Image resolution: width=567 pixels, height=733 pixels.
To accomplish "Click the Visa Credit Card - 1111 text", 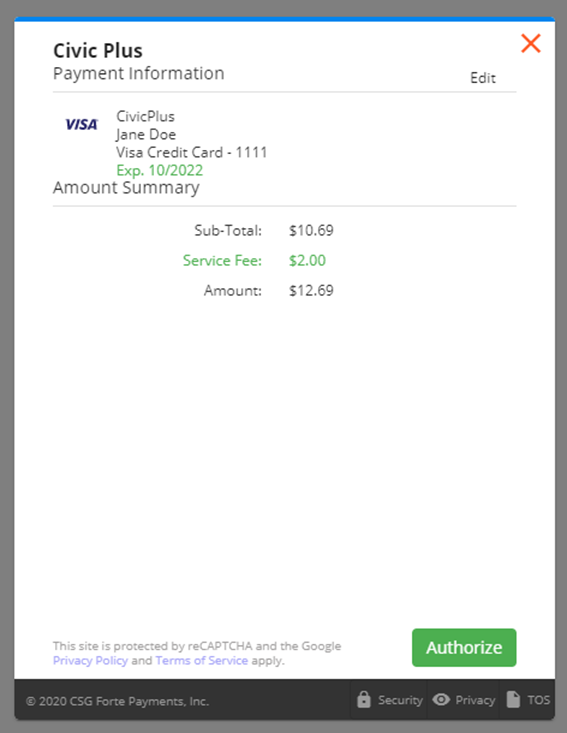I will click(x=192, y=152).
